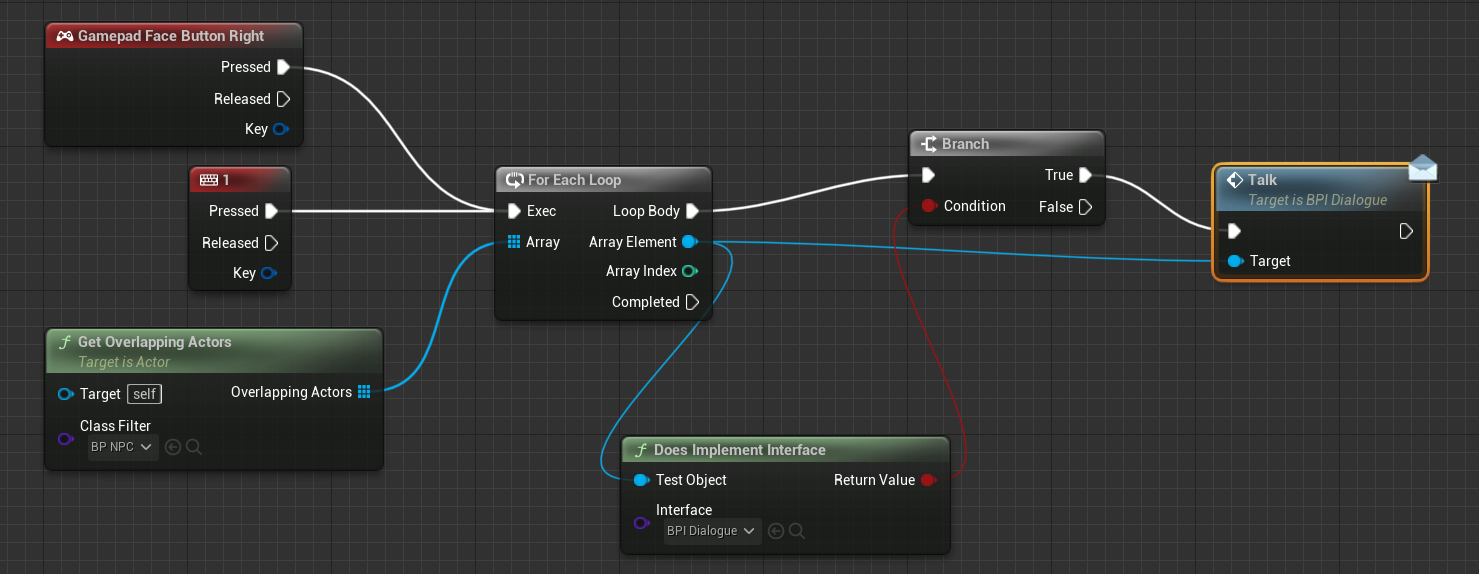1479x574 pixels.
Task: Click the True output pin on Branch
Action: (x=1086, y=175)
